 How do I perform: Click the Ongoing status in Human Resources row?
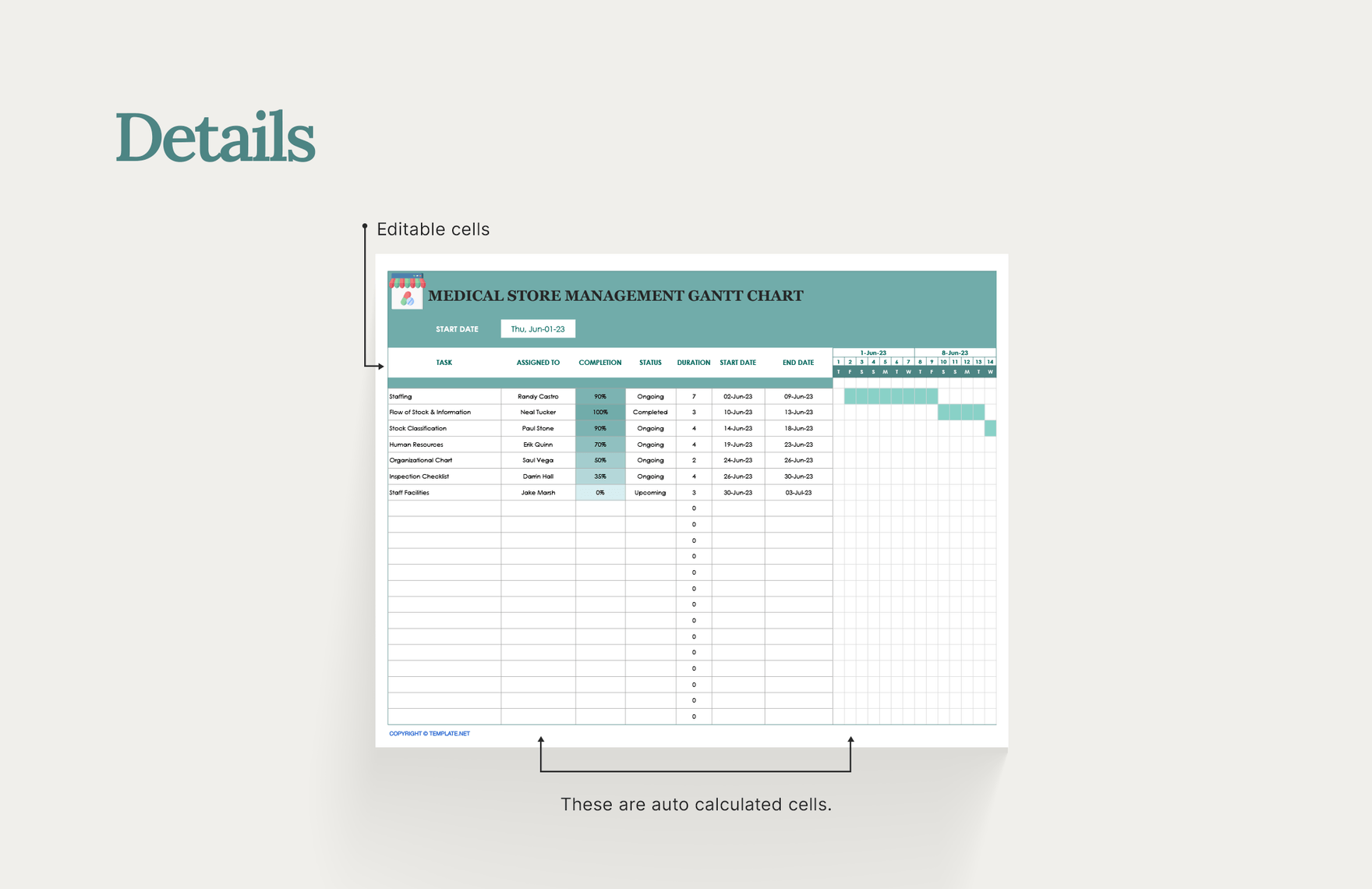tap(650, 444)
